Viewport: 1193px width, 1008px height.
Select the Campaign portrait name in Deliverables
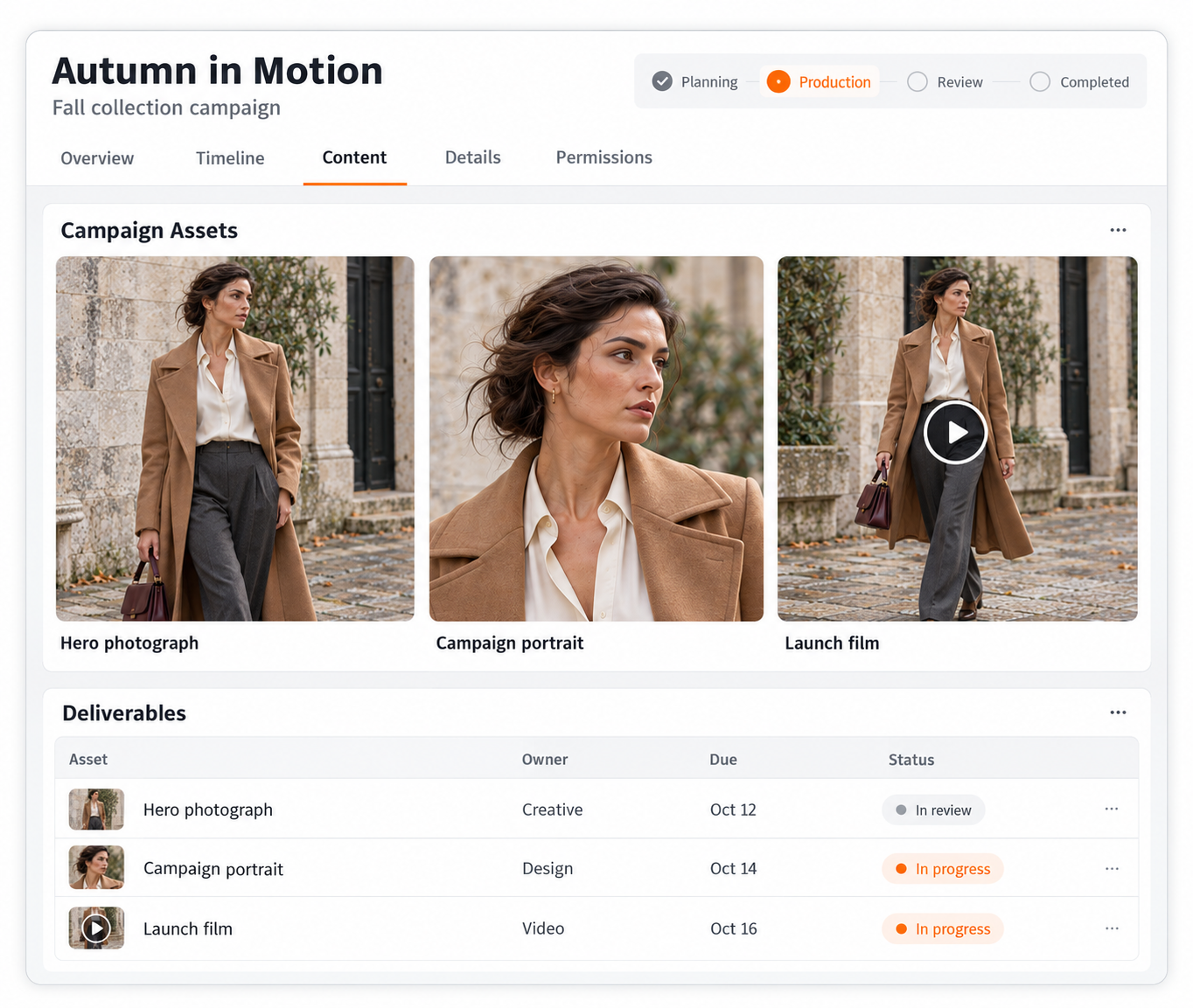point(213,869)
